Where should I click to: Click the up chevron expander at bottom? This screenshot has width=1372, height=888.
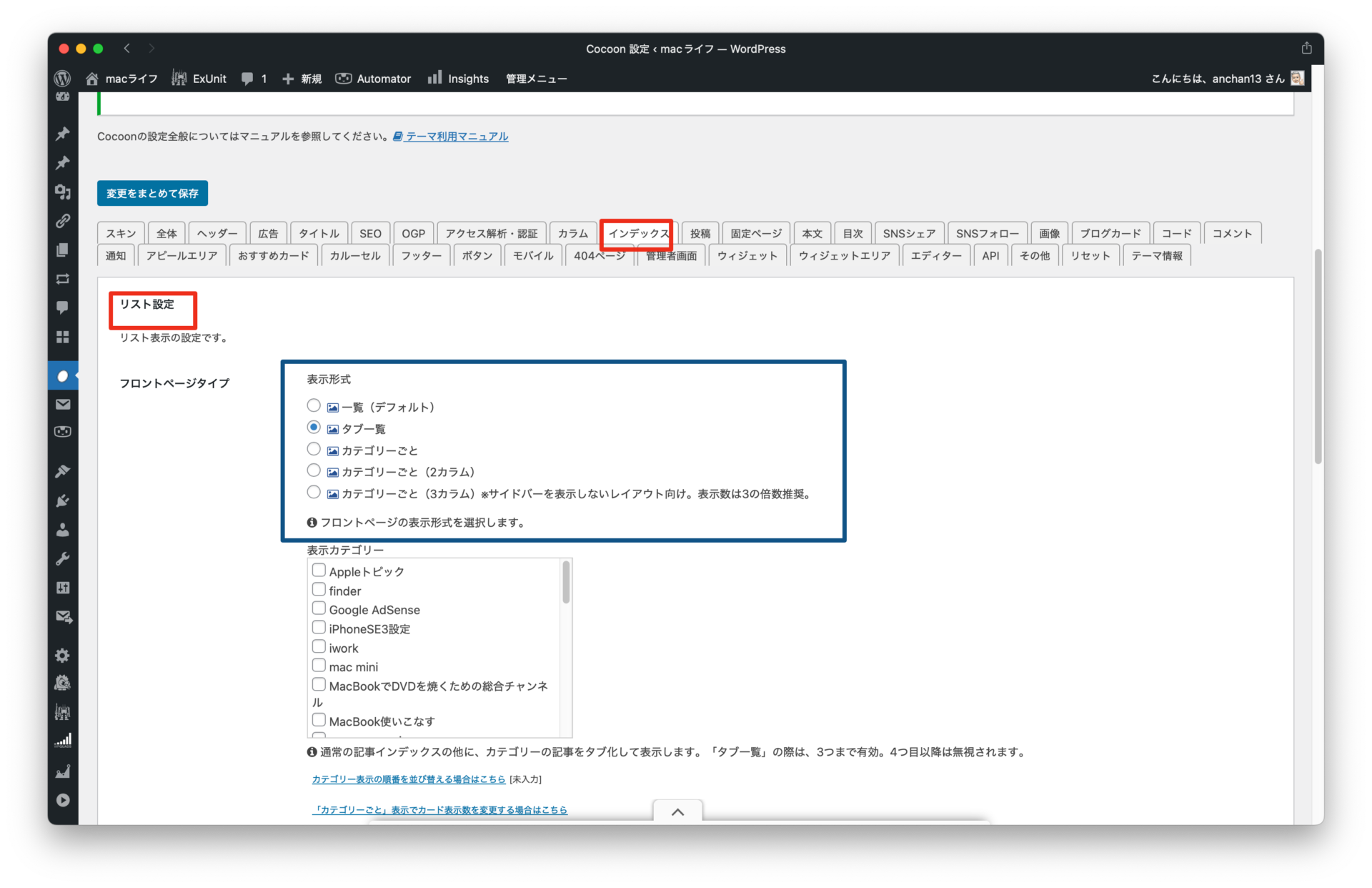pyautogui.click(x=677, y=811)
